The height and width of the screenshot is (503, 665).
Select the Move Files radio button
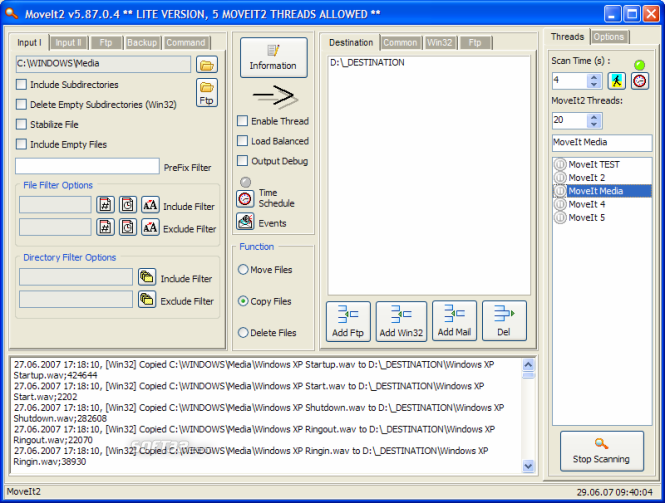243,269
